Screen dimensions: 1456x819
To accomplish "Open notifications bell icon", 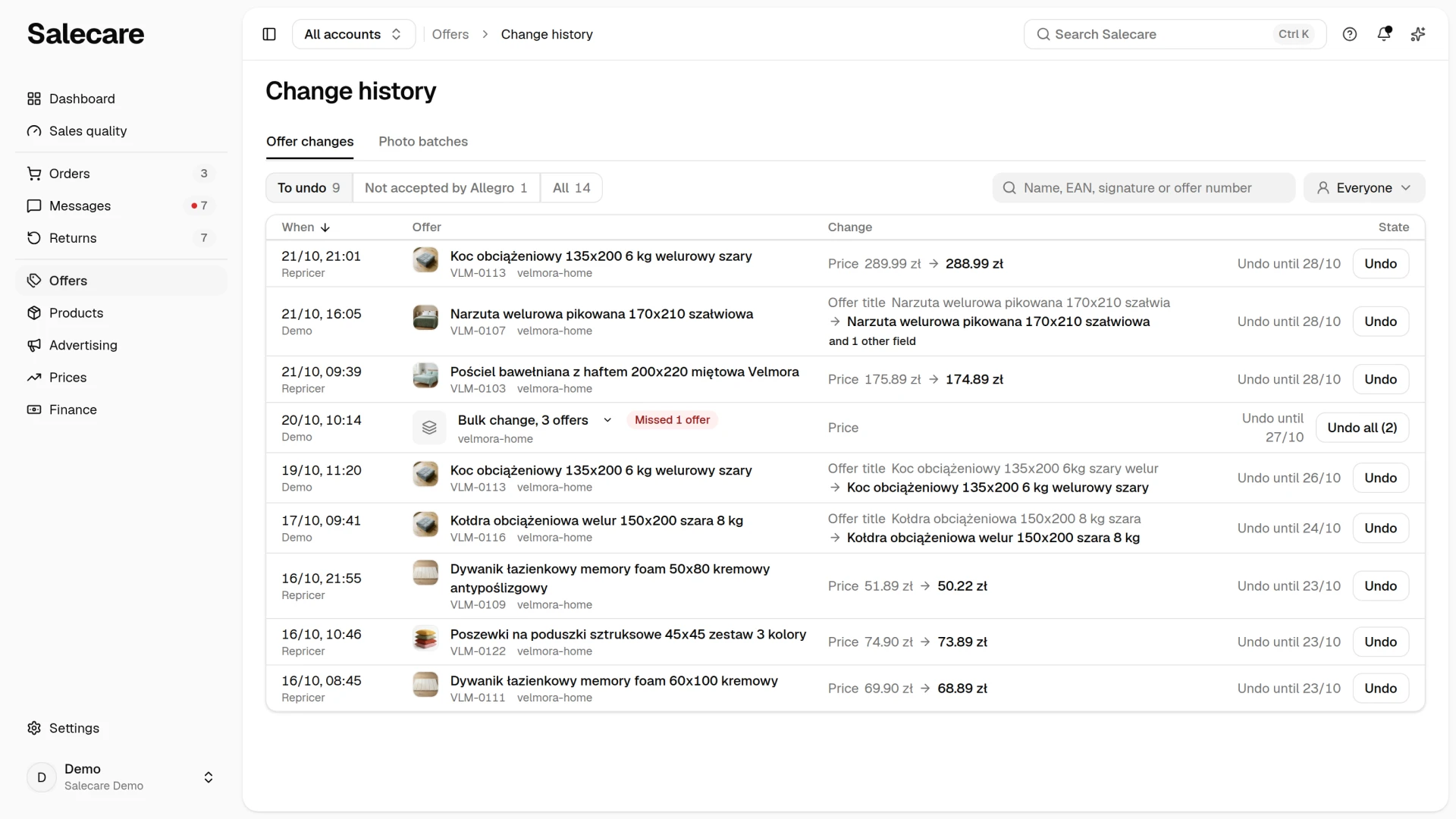I will tap(1384, 34).
